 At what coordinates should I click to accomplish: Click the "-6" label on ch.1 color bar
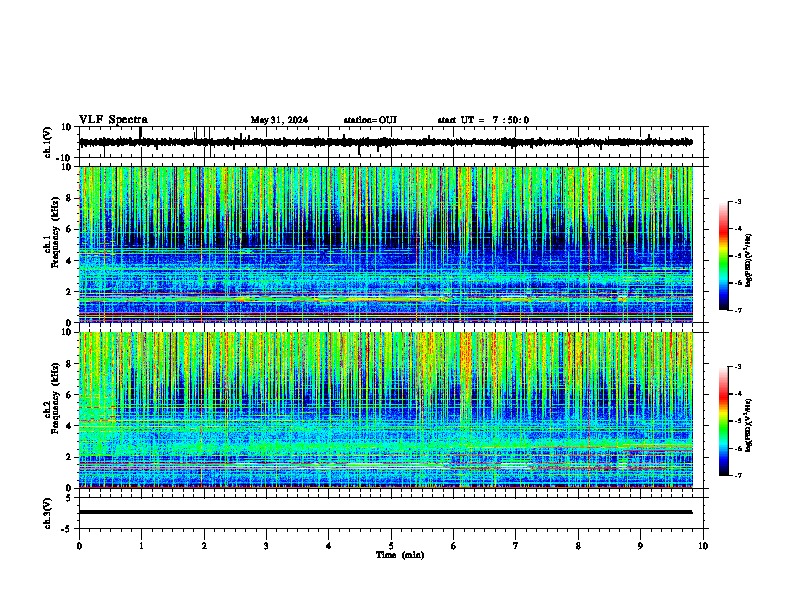737,283
